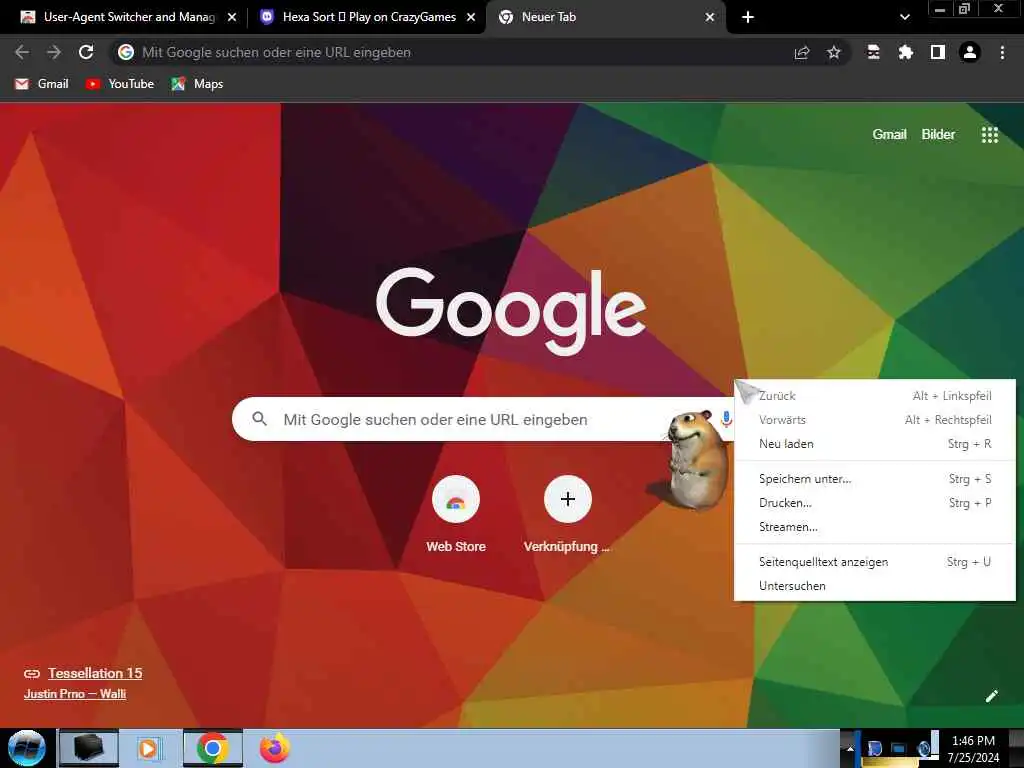This screenshot has width=1024, height=768.
Task: Open the YouTube bookmark
Action: click(120, 84)
